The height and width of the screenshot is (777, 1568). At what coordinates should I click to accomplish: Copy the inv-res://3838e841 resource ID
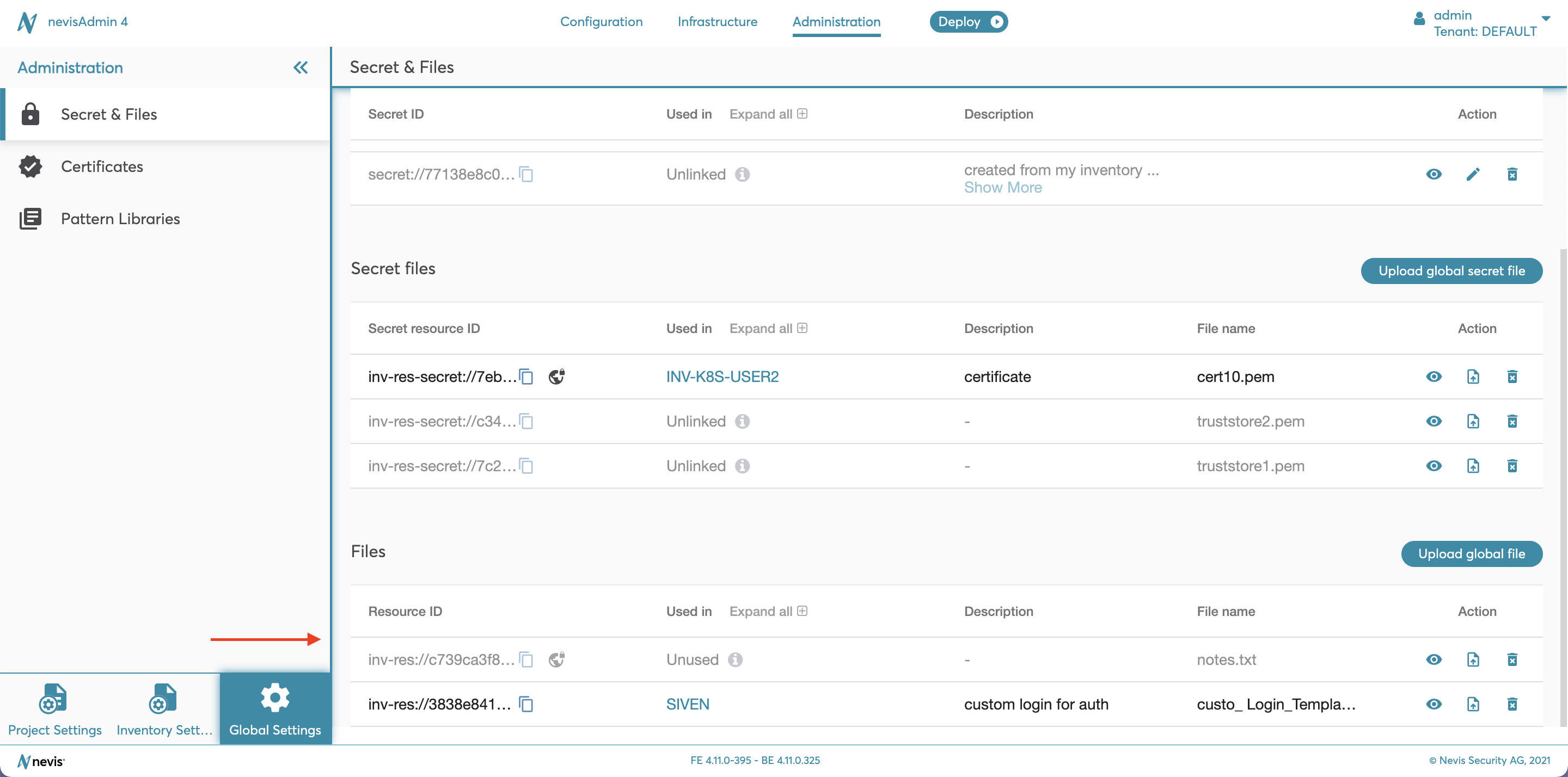point(526,704)
